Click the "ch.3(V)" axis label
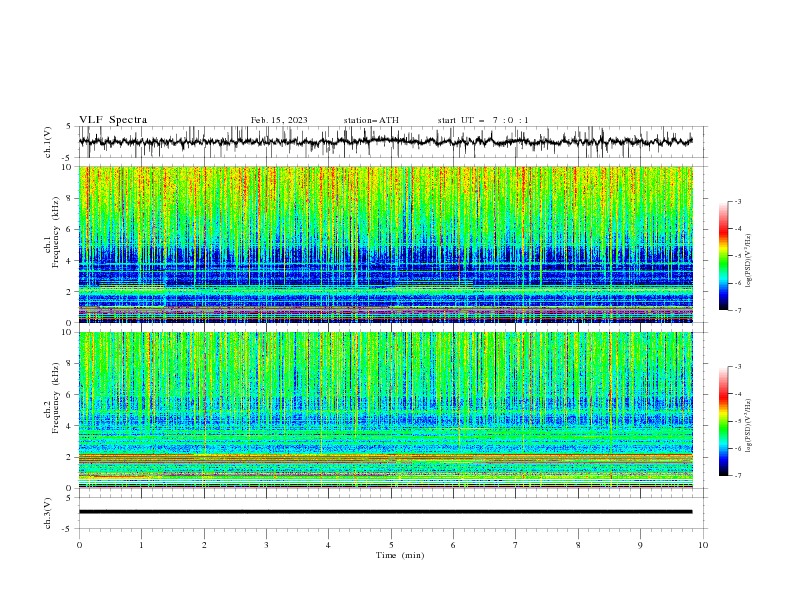 tap(48, 513)
